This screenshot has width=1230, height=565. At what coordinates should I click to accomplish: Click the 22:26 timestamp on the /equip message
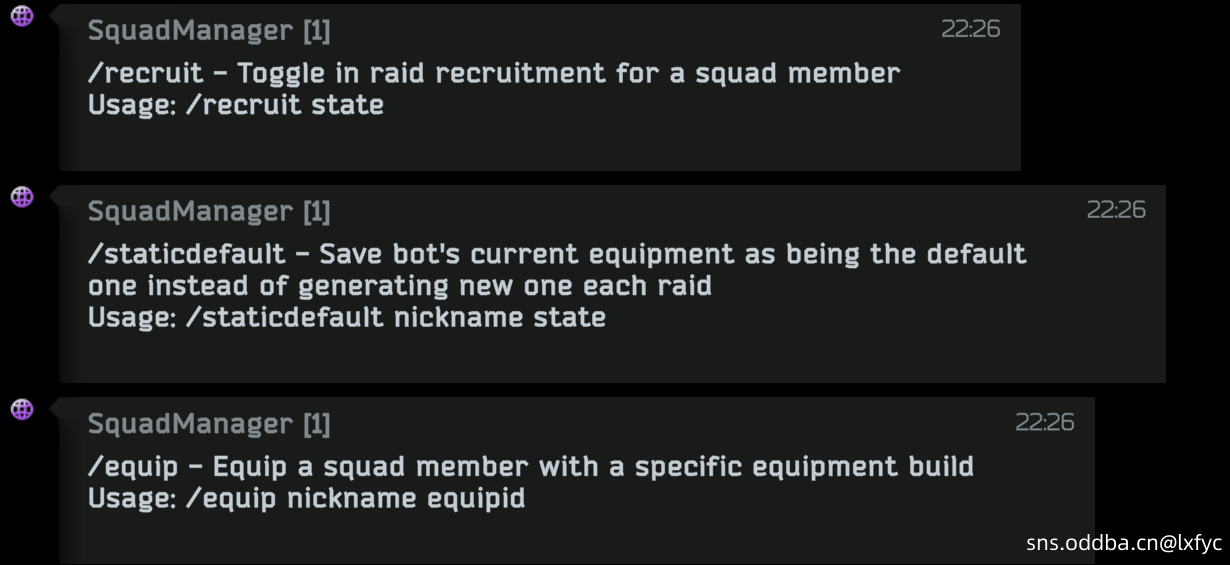tap(1045, 422)
